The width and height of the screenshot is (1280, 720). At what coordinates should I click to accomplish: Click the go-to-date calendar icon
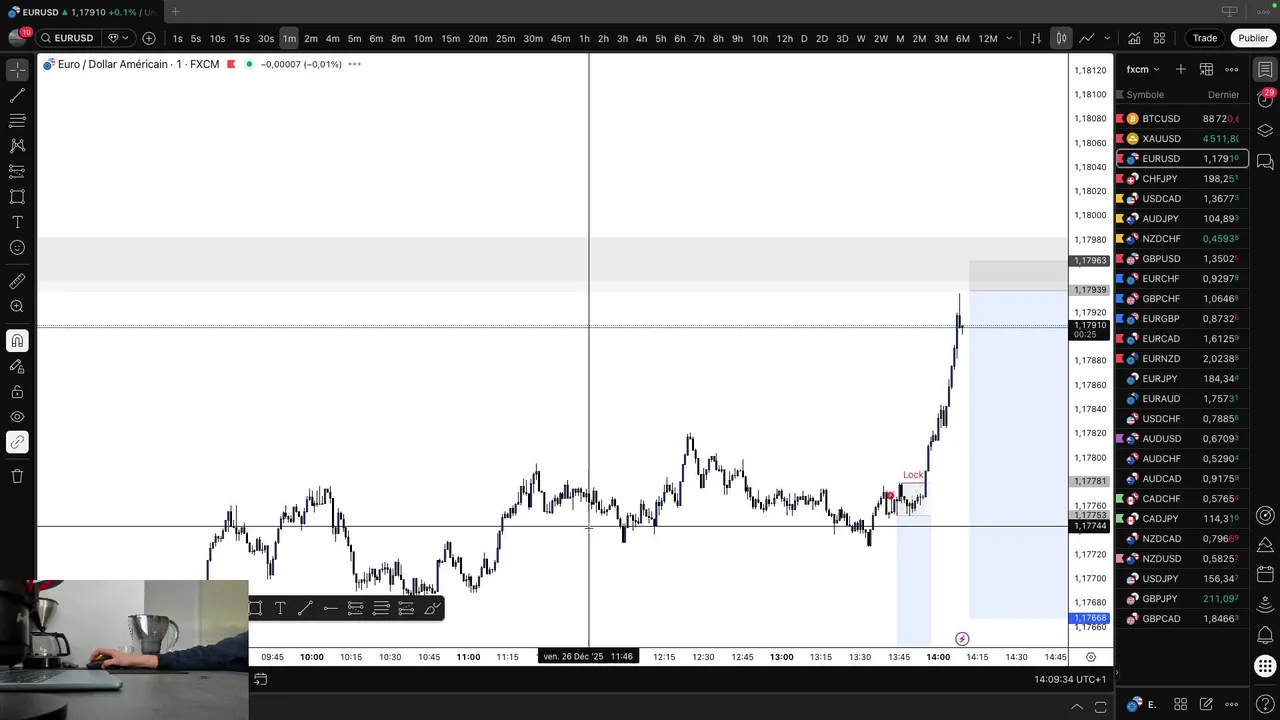260,679
